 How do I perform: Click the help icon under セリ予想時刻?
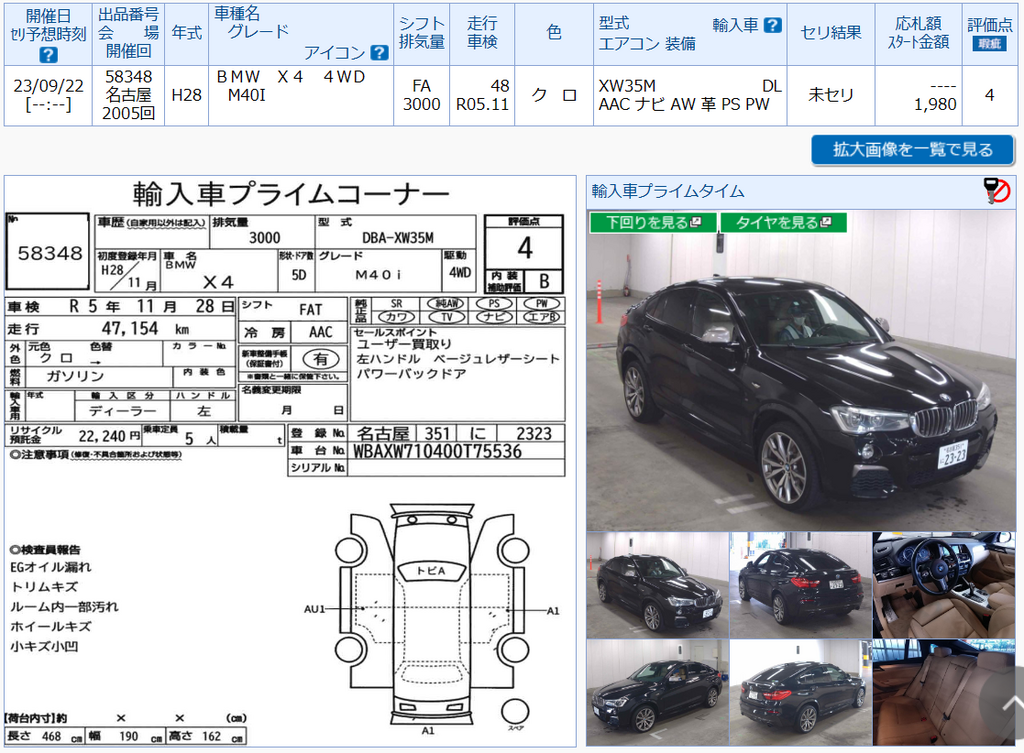pyautogui.click(x=48, y=55)
